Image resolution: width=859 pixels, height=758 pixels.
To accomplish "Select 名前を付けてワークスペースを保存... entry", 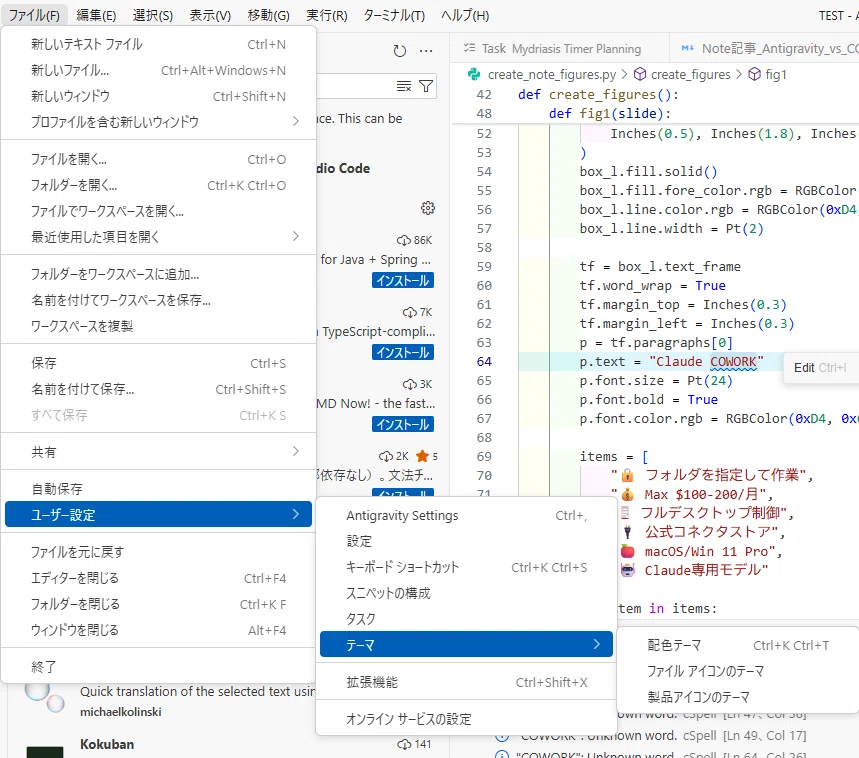I will click(x=158, y=300).
